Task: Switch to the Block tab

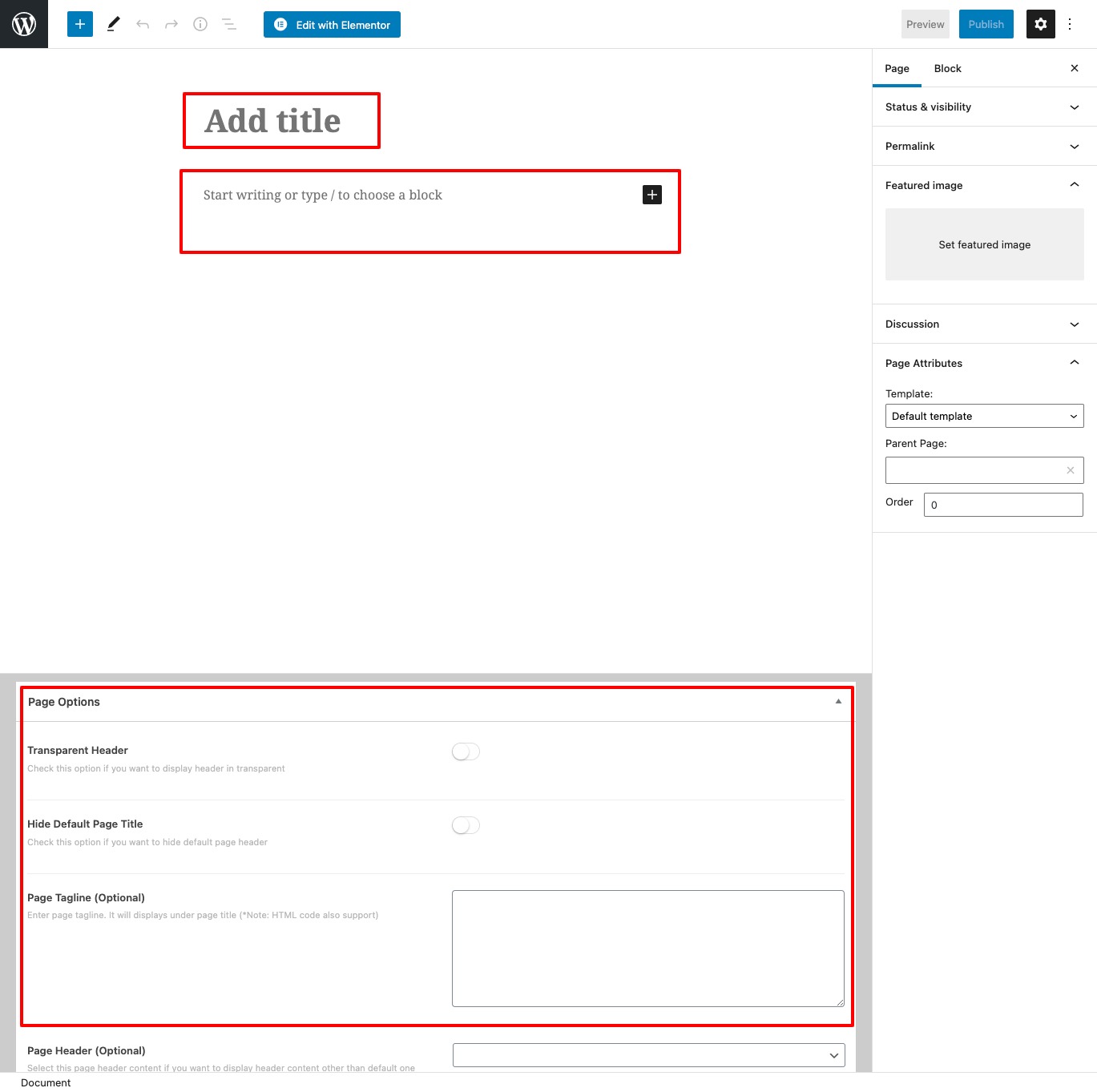Action: click(947, 68)
